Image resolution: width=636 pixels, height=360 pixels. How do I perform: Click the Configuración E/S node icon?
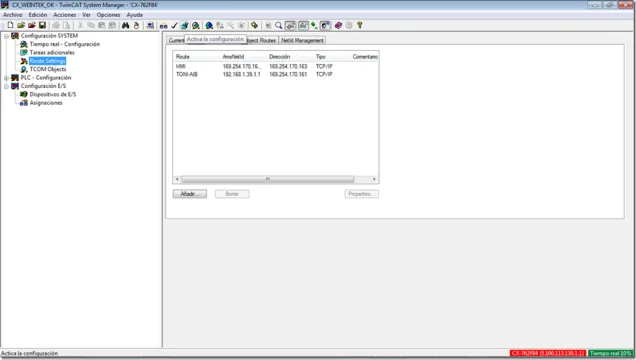(15, 86)
